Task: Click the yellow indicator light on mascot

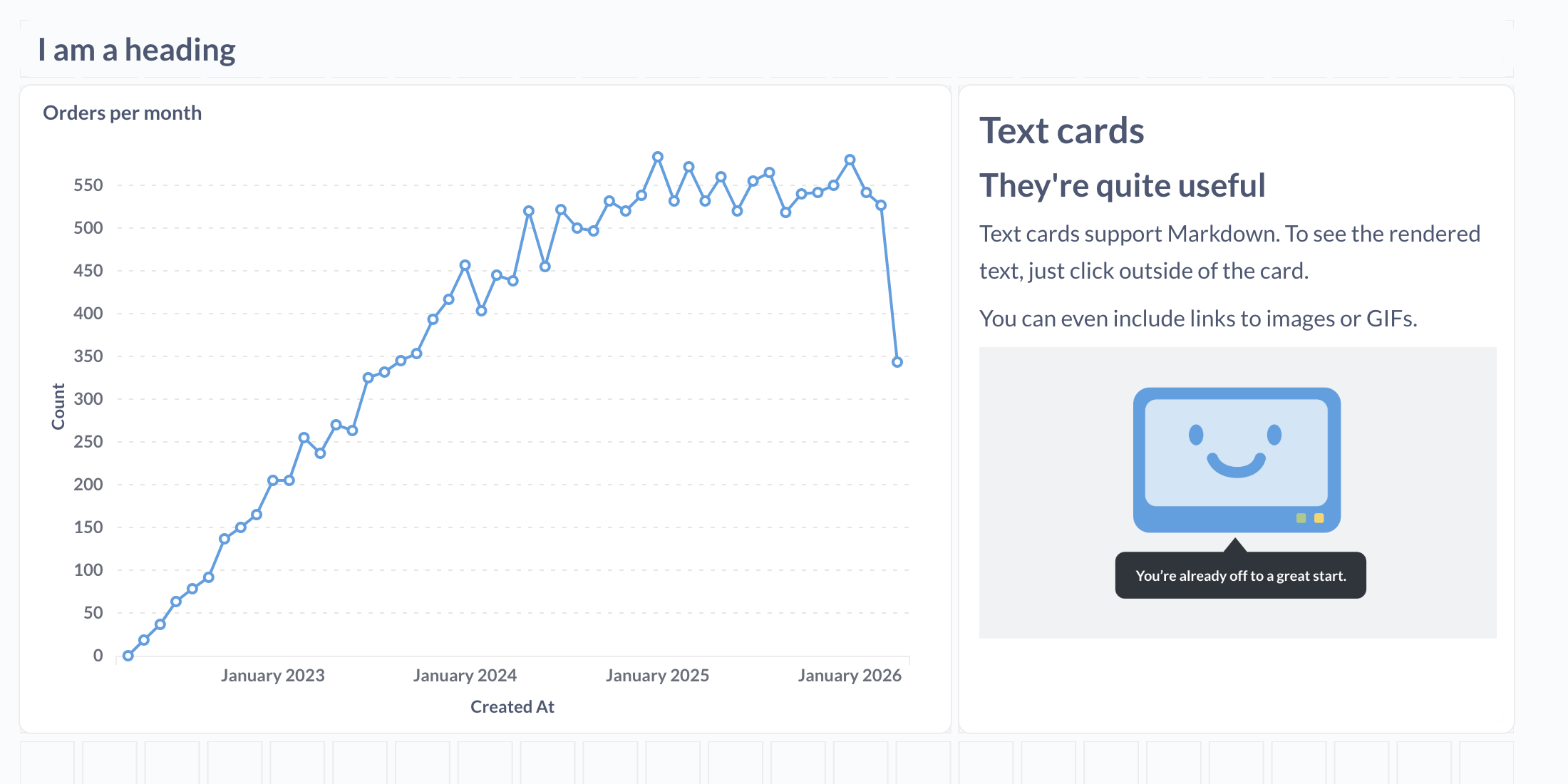Action: (x=1319, y=518)
